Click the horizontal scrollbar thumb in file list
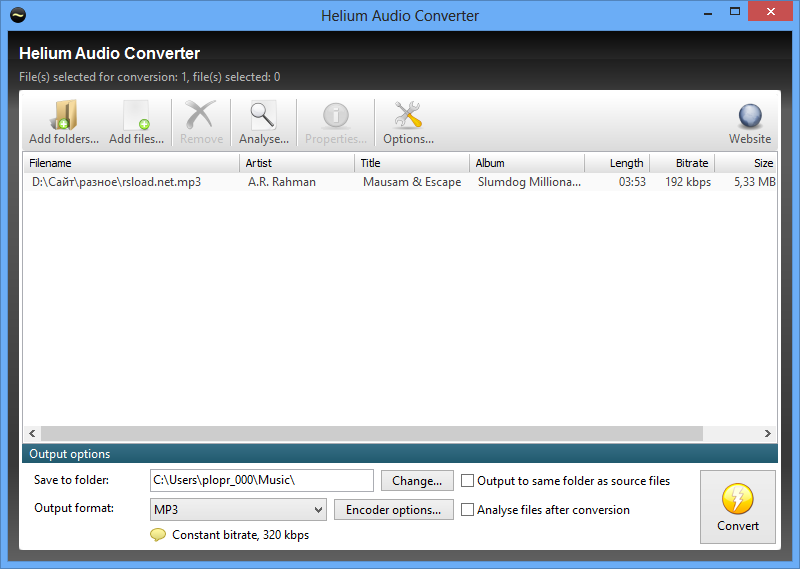The width and height of the screenshot is (800, 569). point(372,433)
